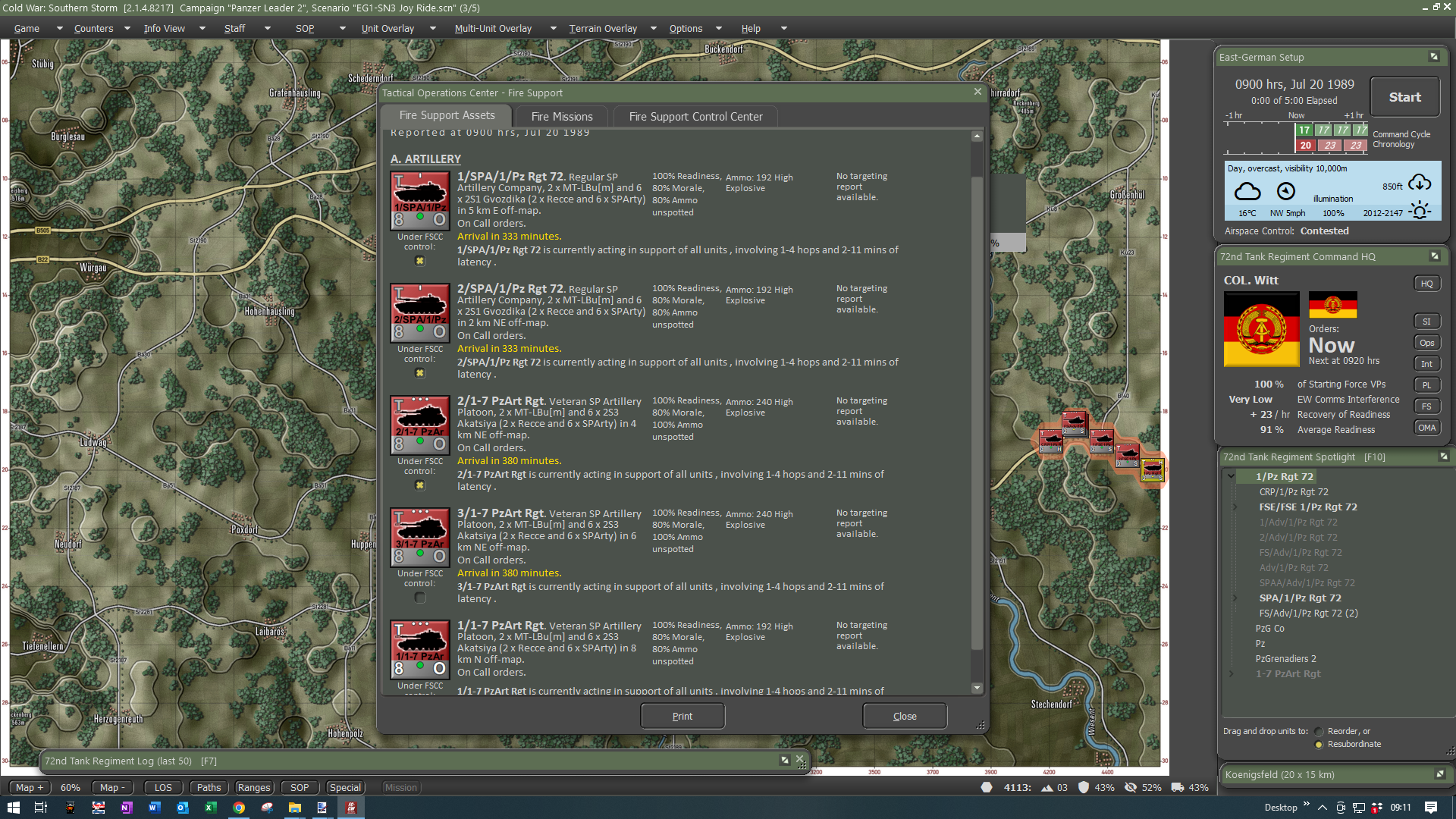Click the Print button
1456x819 pixels.
click(682, 716)
